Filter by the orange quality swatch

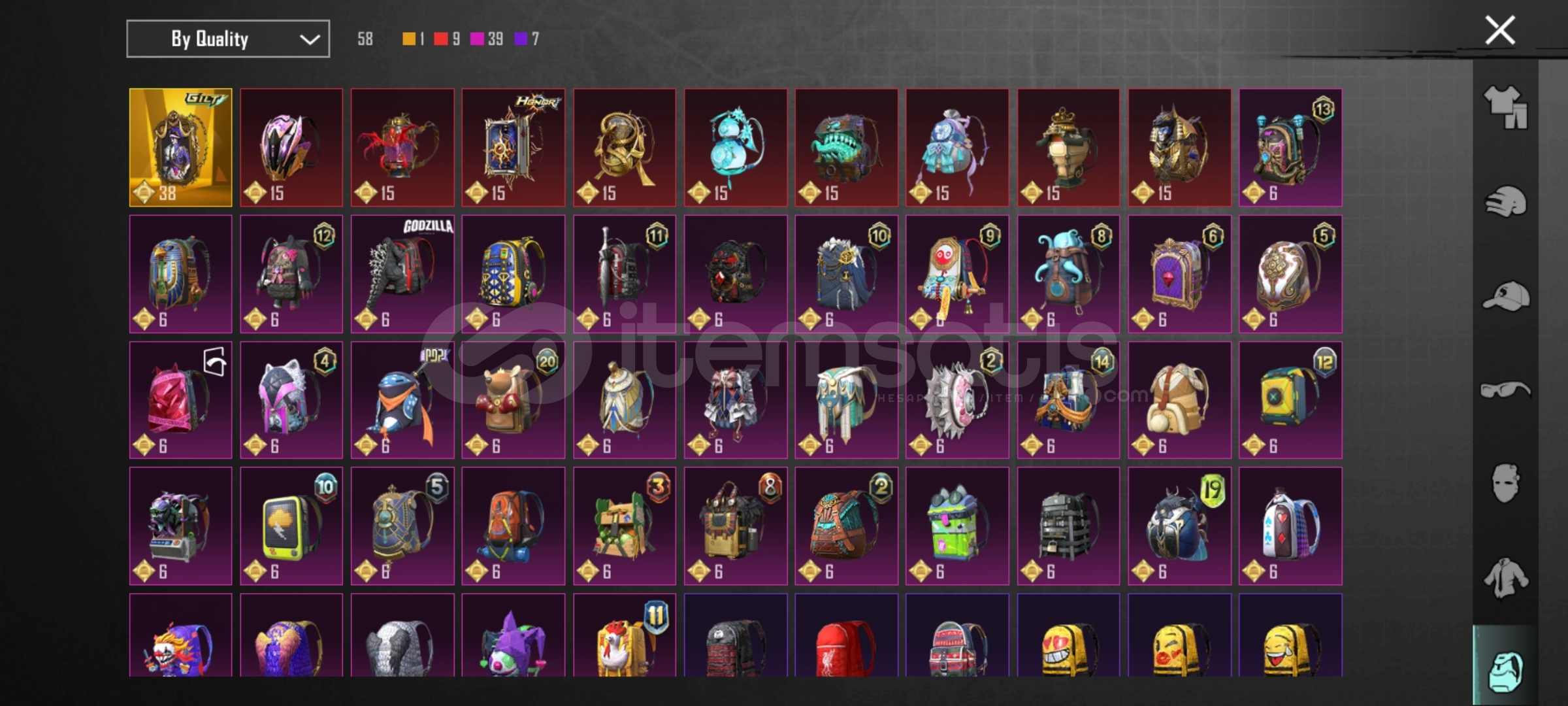click(409, 39)
